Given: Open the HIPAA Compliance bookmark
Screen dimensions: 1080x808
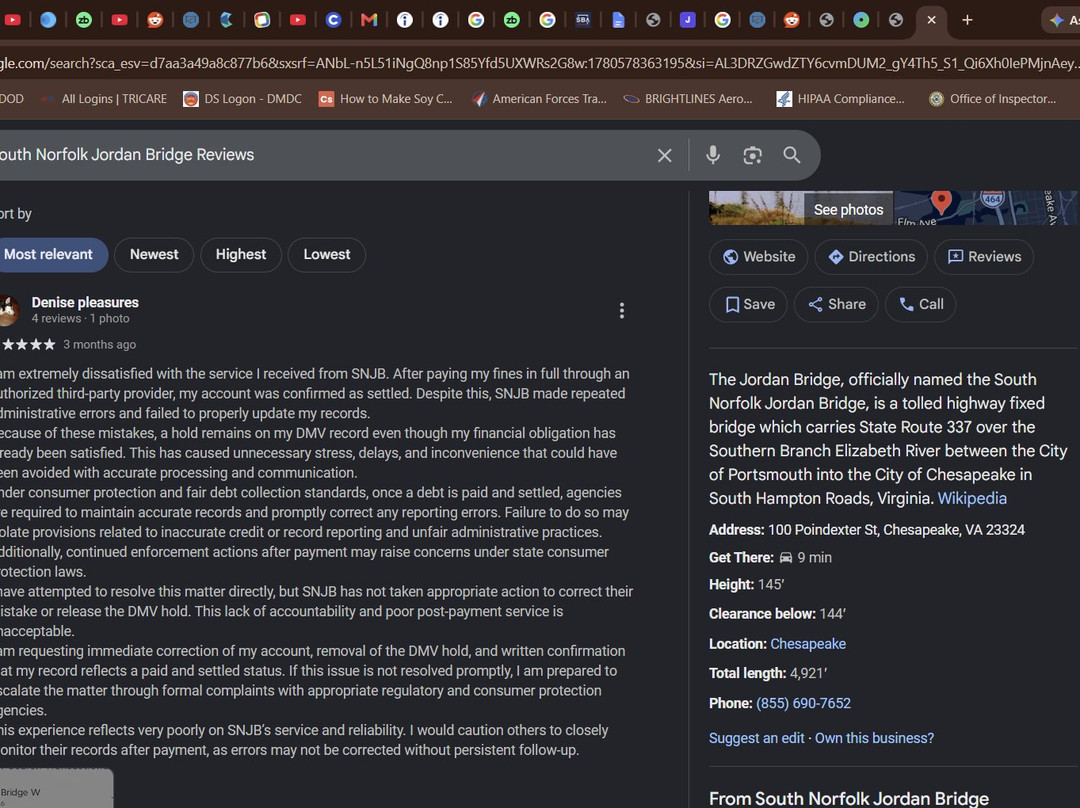Looking at the screenshot, I should tap(840, 99).
